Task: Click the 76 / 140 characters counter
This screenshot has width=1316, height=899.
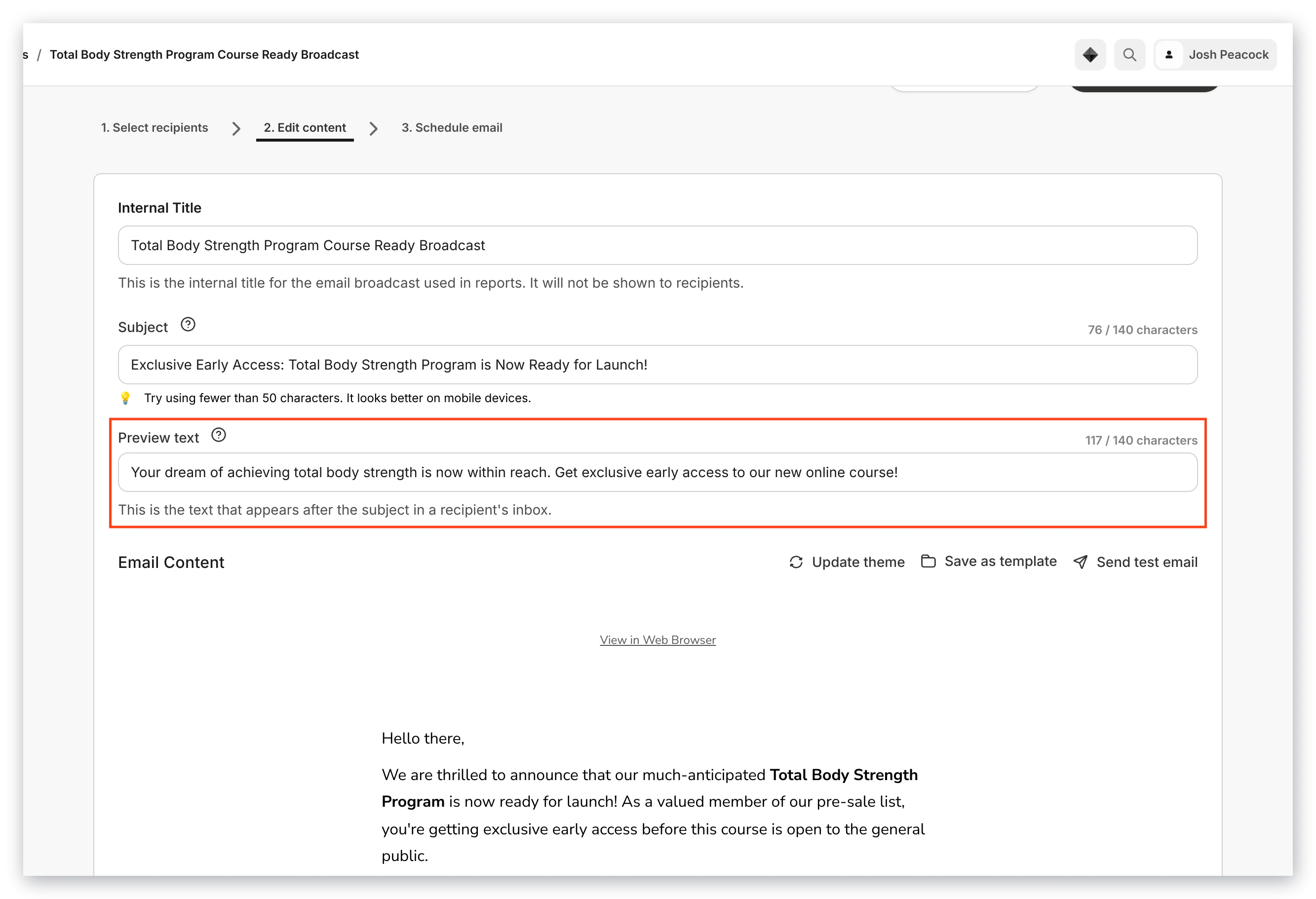Action: click(x=1143, y=330)
